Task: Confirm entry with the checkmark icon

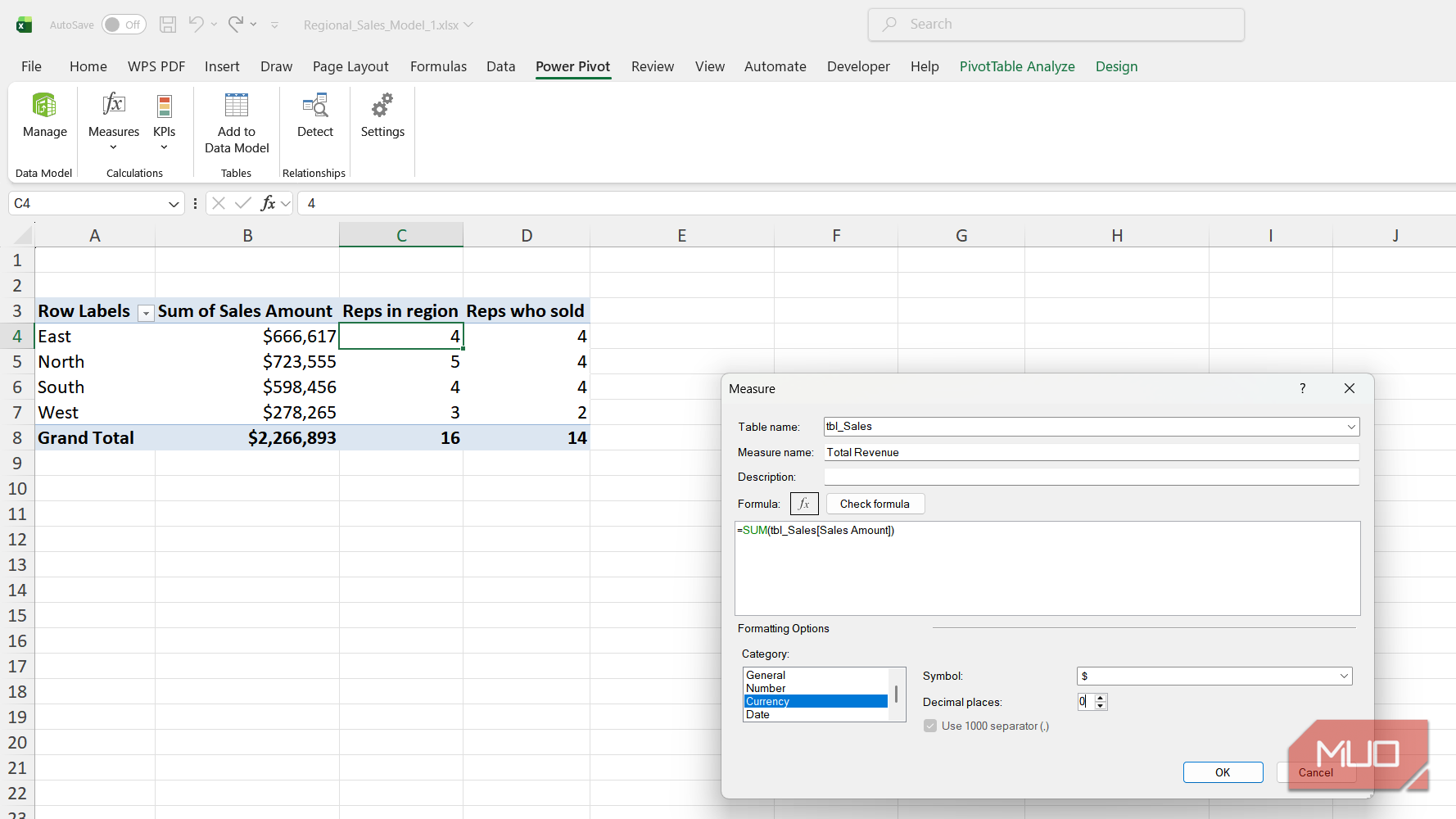Action: click(x=243, y=203)
